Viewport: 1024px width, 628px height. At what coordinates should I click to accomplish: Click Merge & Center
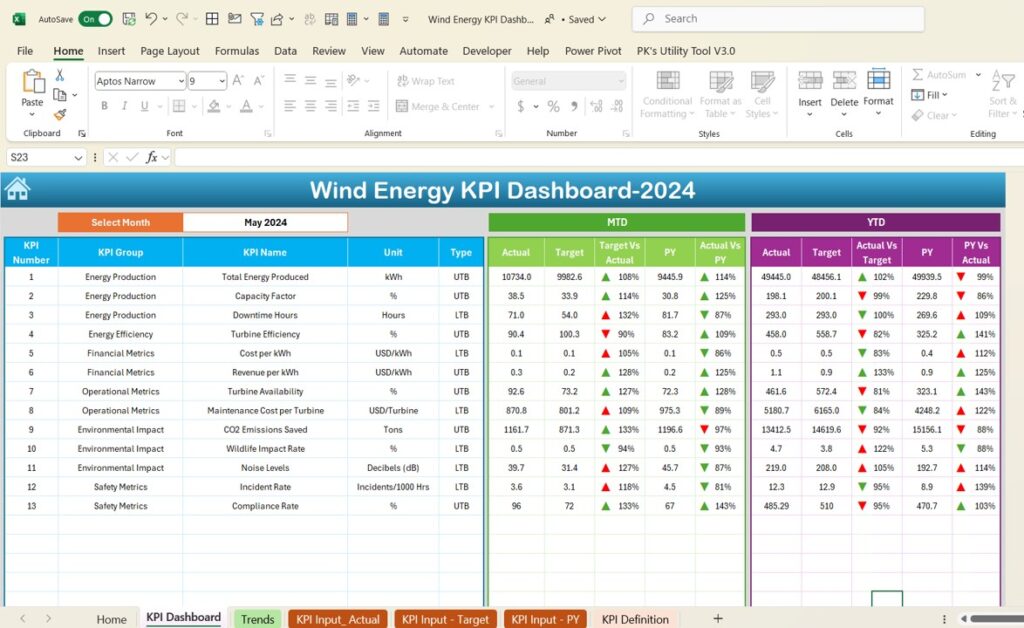click(x=438, y=106)
